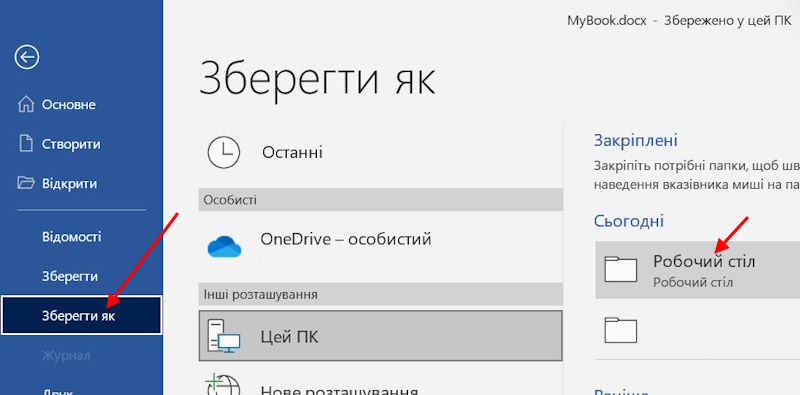The image size is (800, 395).
Task: Click the Інші розташування section label
Action: click(260, 294)
